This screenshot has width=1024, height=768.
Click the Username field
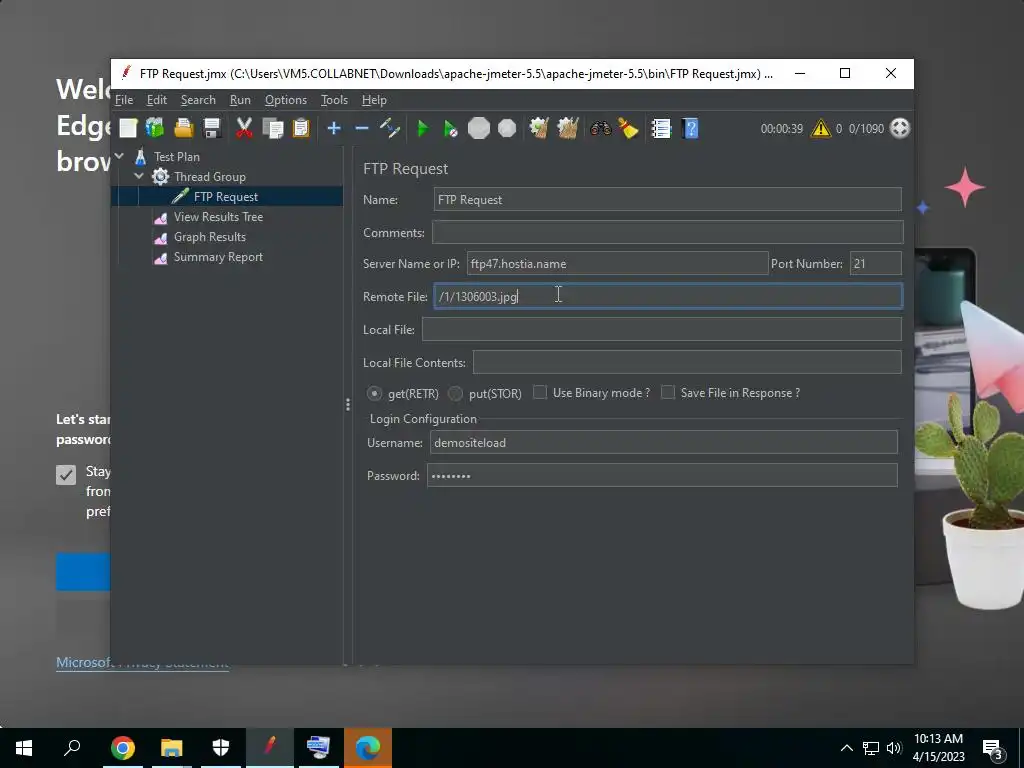pyautogui.click(x=664, y=442)
